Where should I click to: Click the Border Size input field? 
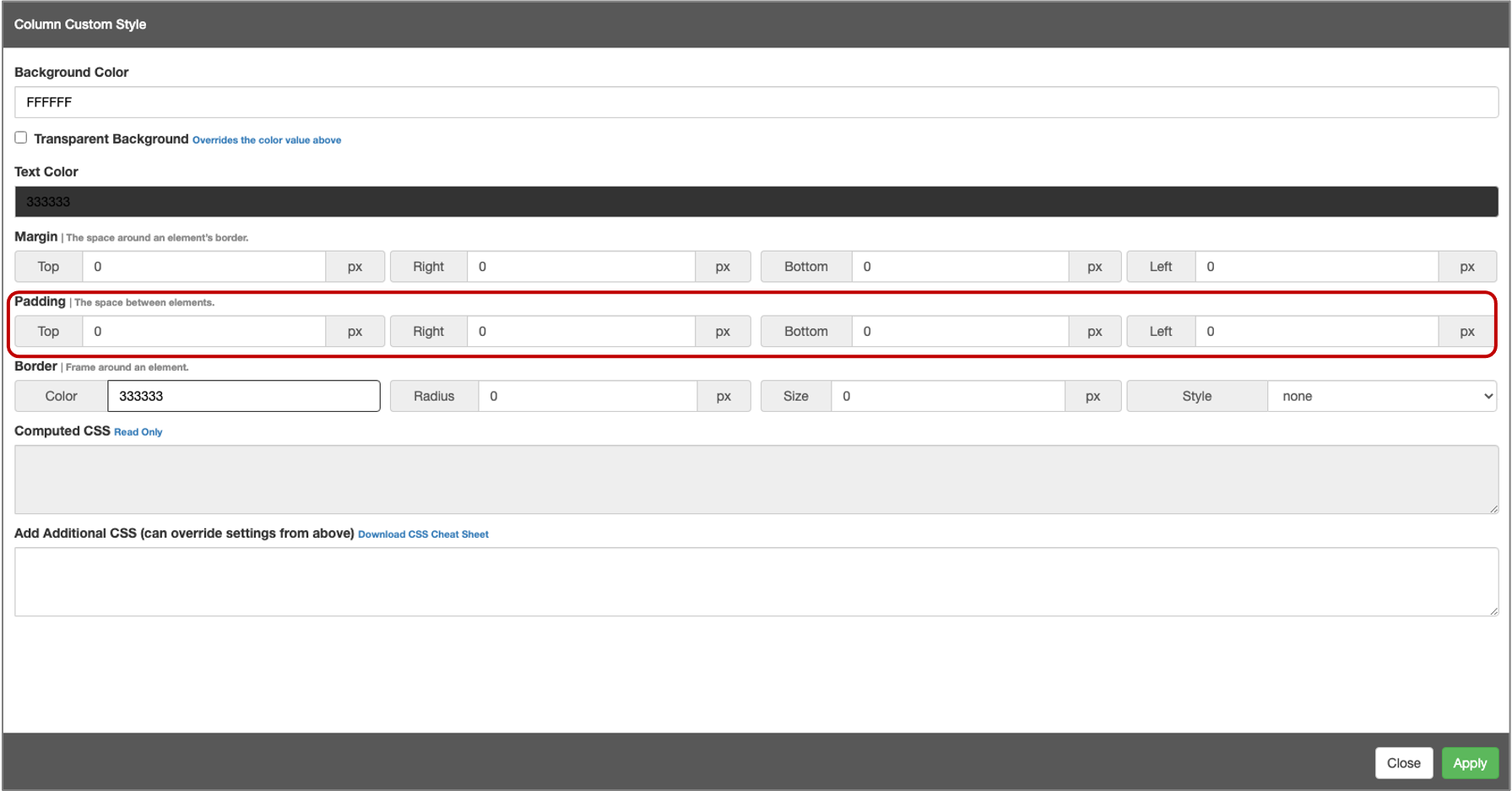pyautogui.click(x=947, y=396)
